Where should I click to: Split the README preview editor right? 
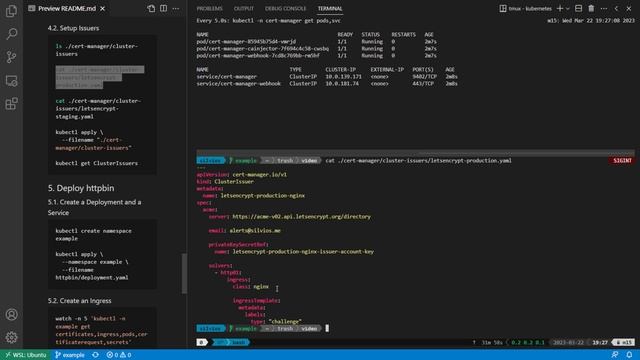(163, 8)
